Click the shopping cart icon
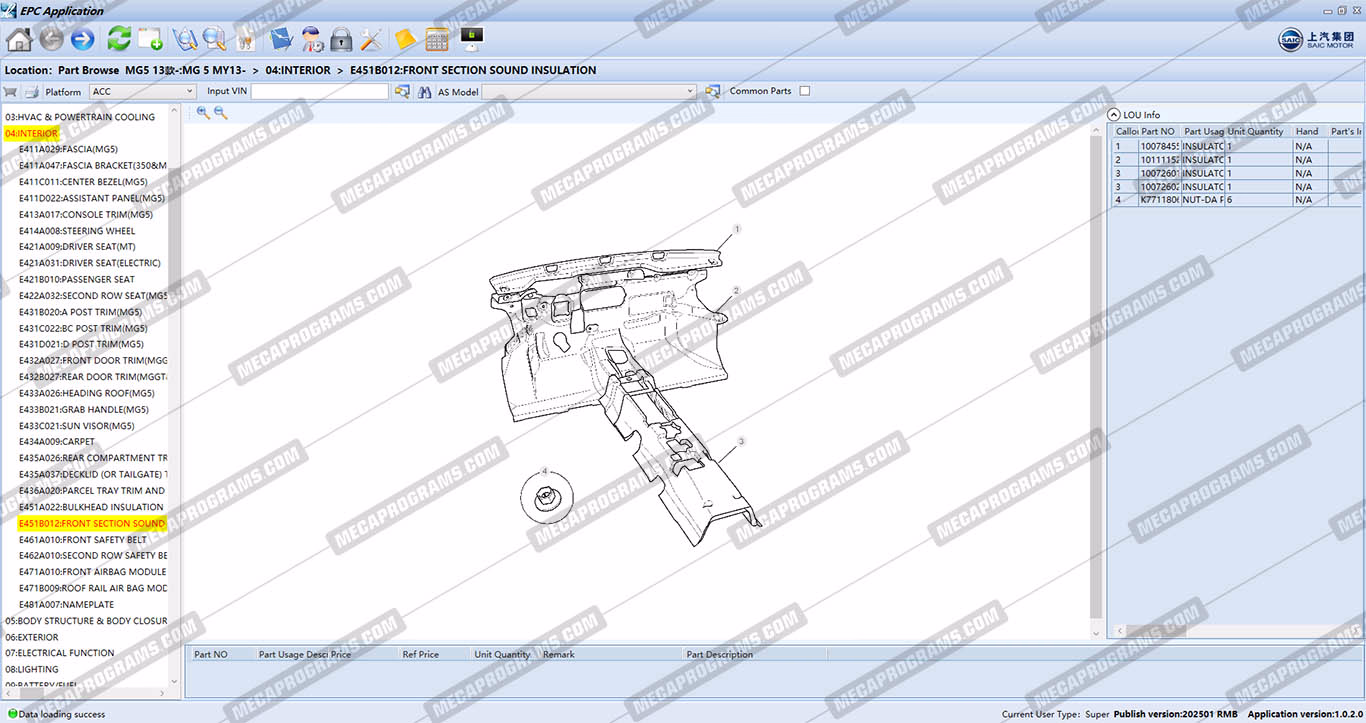This screenshot has height=723, width=1366. (x=11, y=91)
